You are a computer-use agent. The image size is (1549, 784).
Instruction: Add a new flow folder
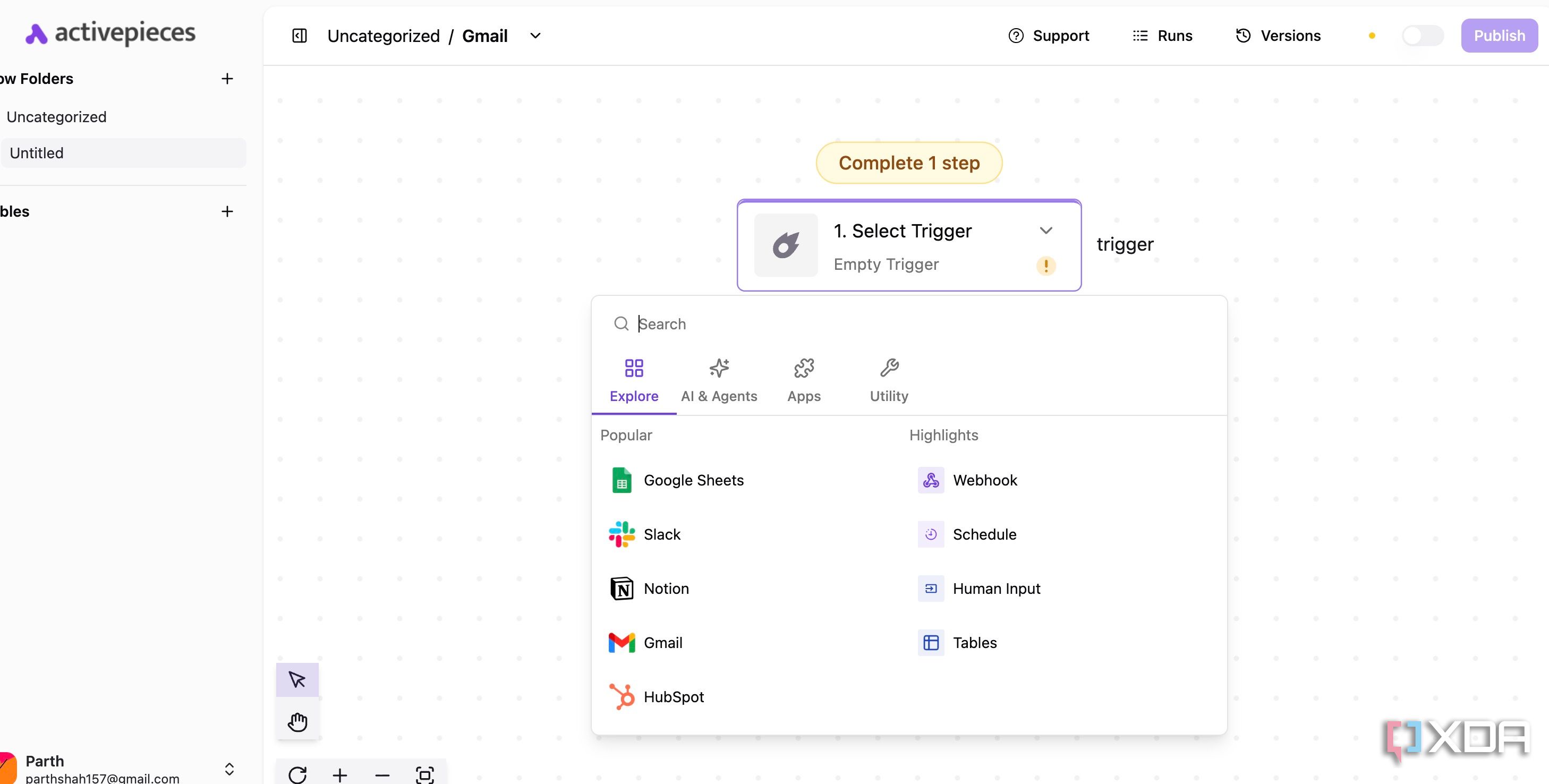tap(227, 79)
